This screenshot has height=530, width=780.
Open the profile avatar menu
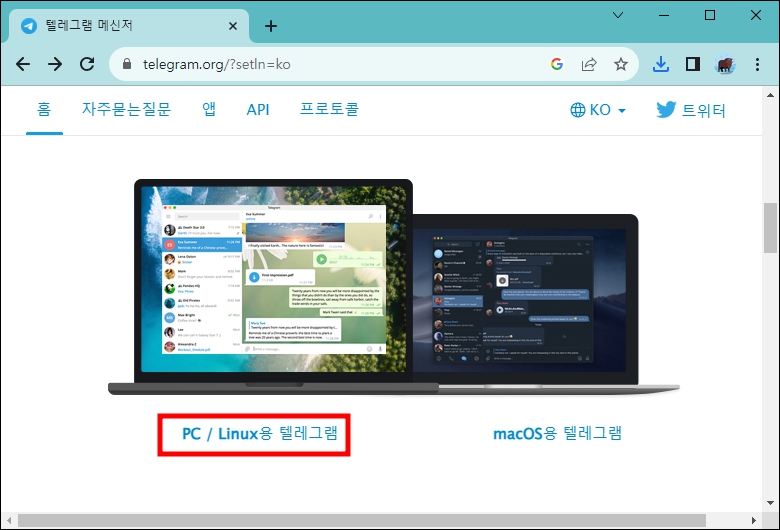(x=725, y=64)
